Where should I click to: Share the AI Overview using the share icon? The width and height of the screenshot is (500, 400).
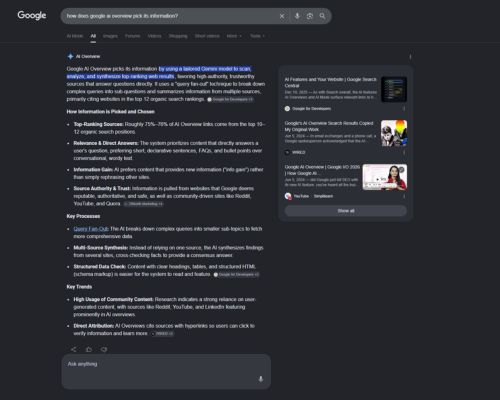pos(74,349)
